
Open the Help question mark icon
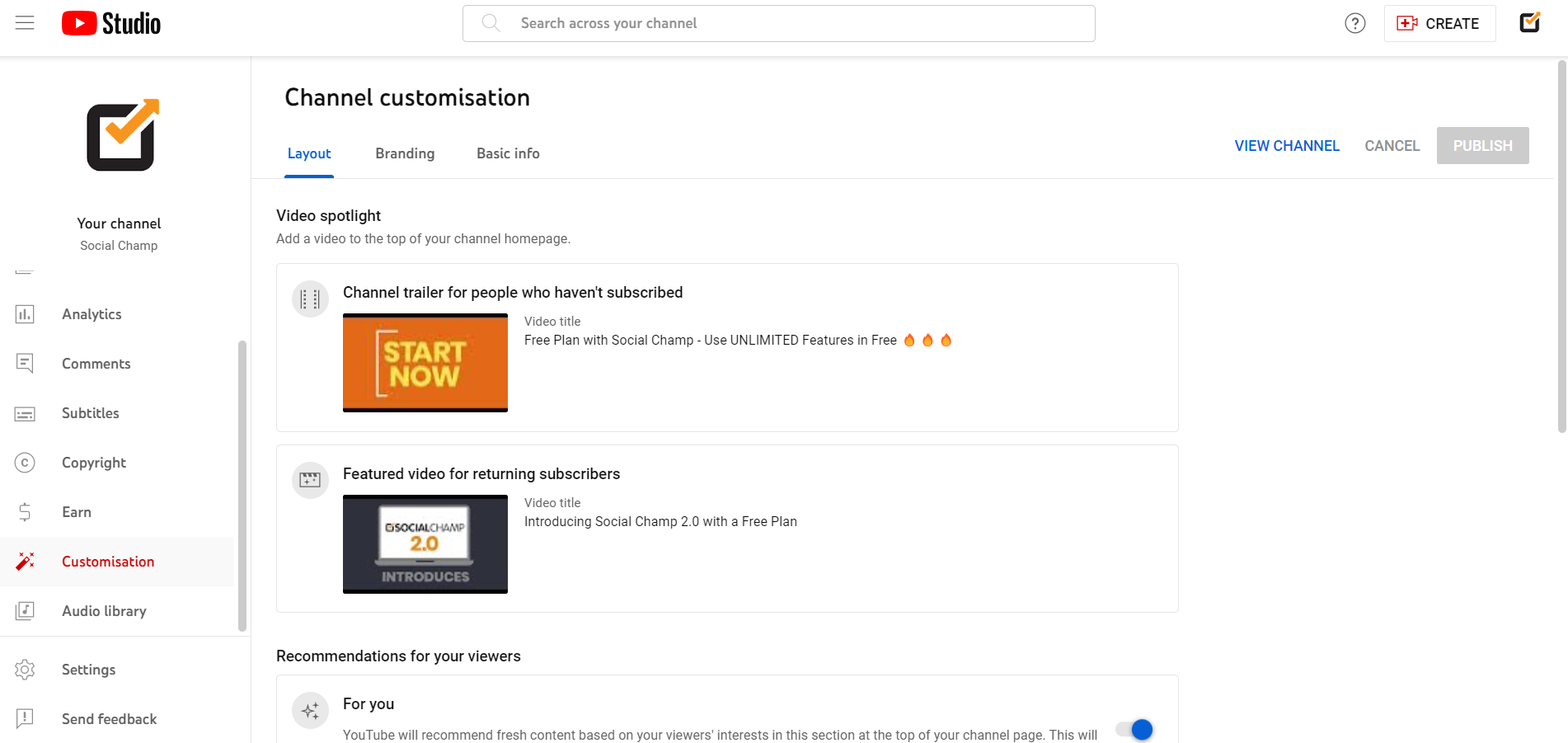[x=1354, y=23]
